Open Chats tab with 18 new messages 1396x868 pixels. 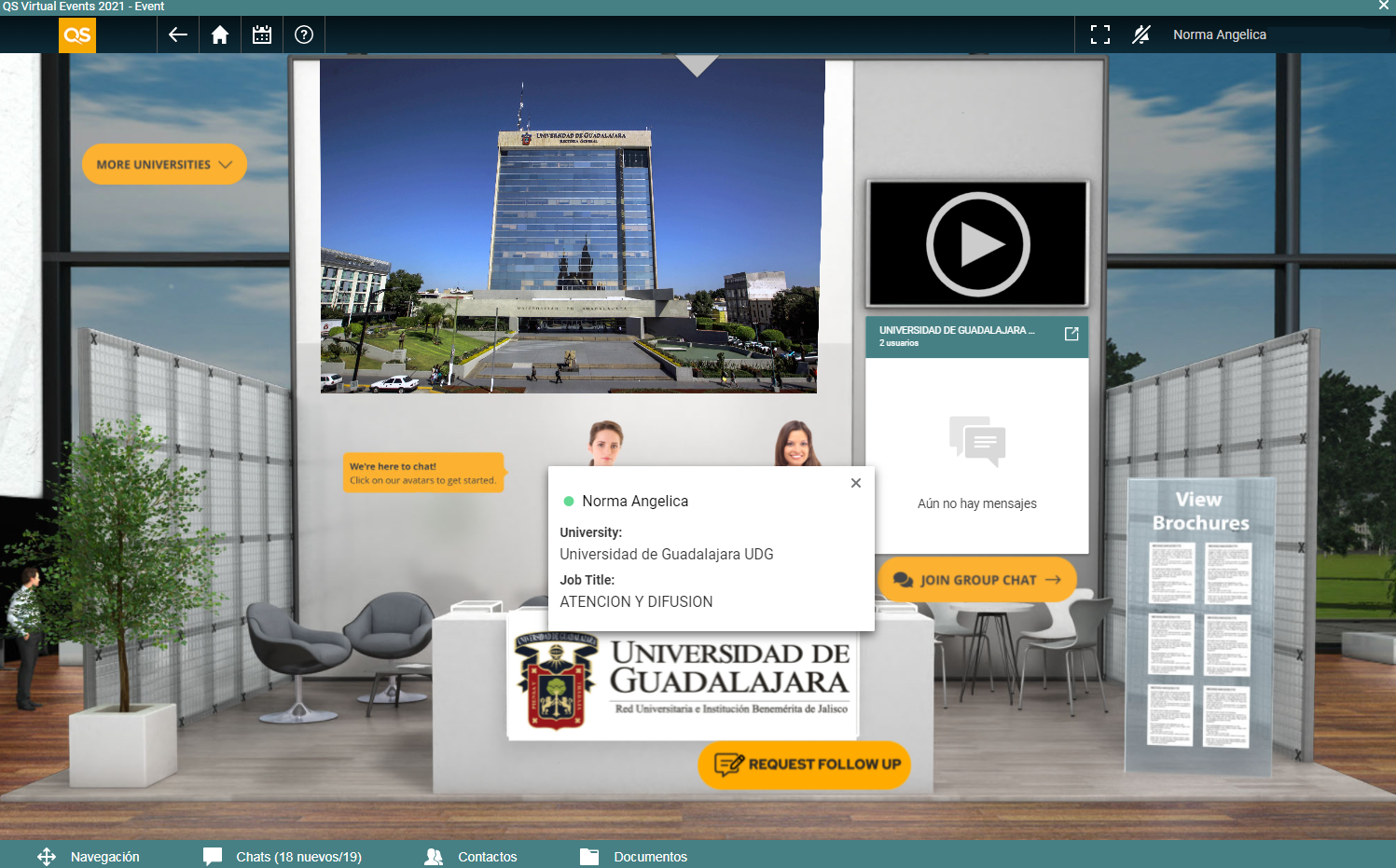[x=283, y=856]
